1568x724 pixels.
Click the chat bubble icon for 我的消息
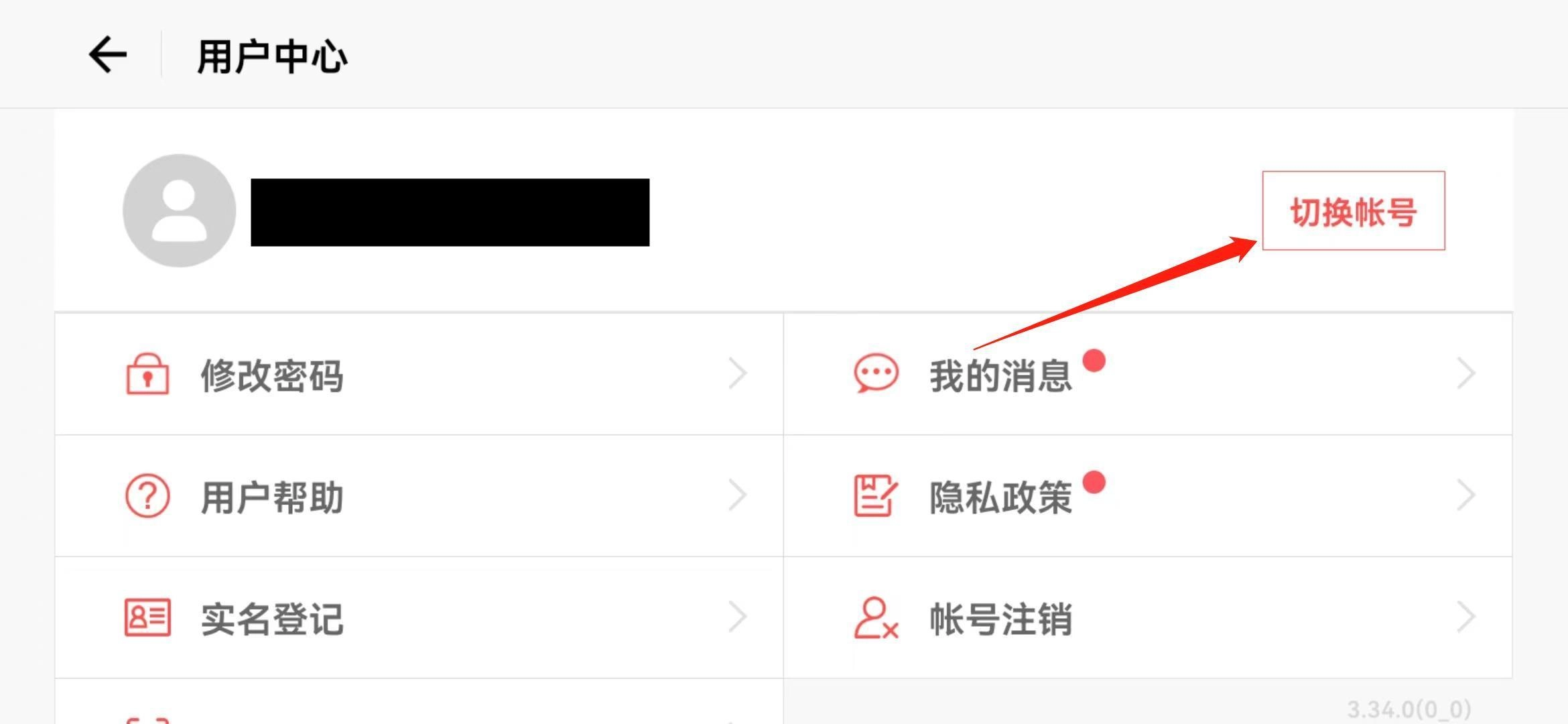pos(876,373)
